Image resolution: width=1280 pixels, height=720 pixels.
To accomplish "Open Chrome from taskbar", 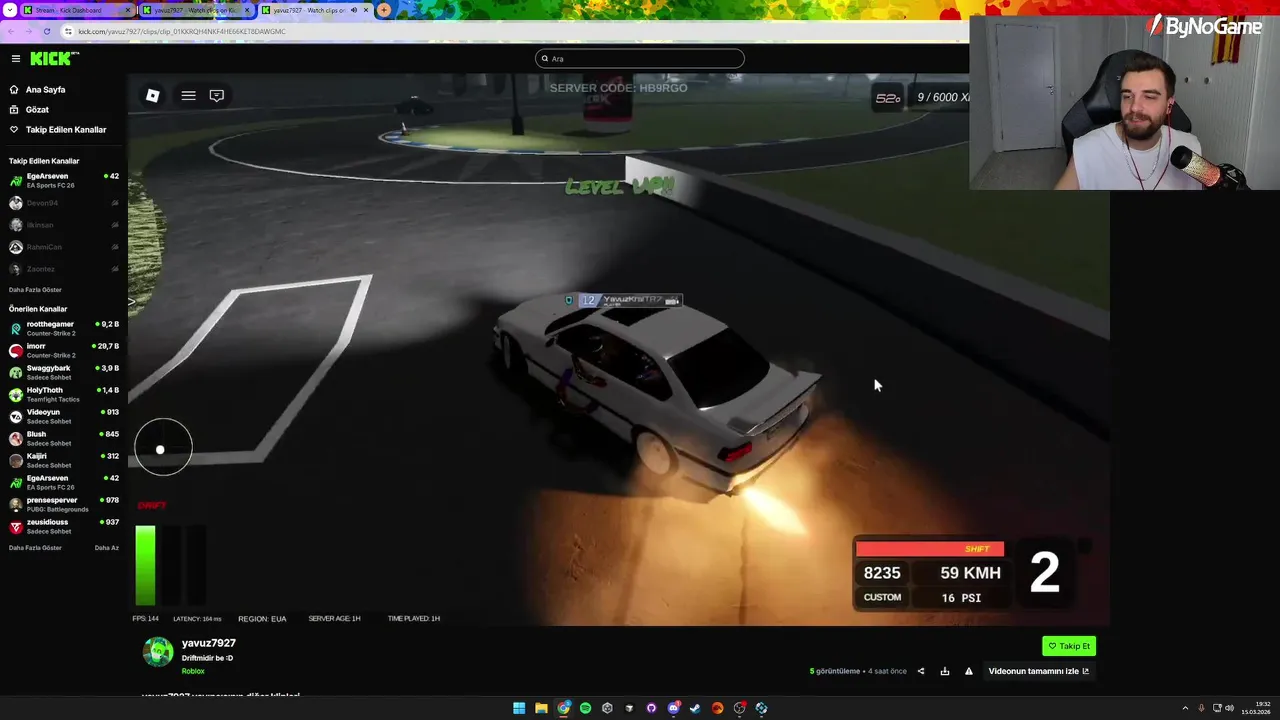I will coord(564,708).
